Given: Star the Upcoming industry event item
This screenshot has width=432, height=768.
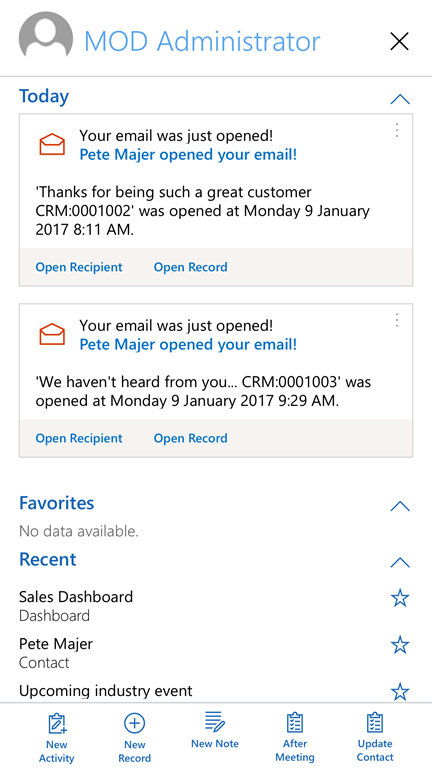Looking at the screenshot, I should (x=400, y=692).
